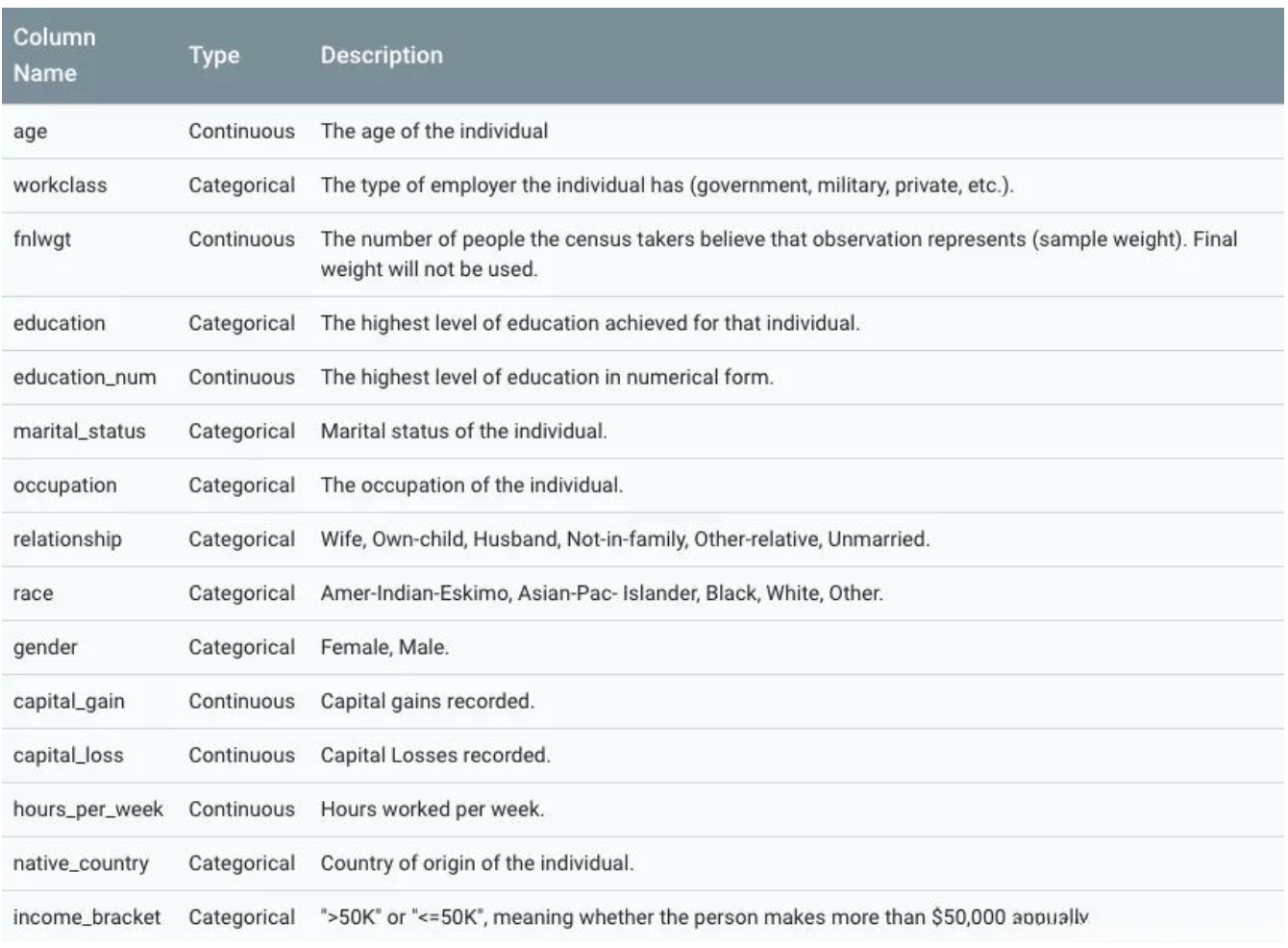Click the "Female, Male." description text
Screen dimensions: 1288x948
(384, 647)
